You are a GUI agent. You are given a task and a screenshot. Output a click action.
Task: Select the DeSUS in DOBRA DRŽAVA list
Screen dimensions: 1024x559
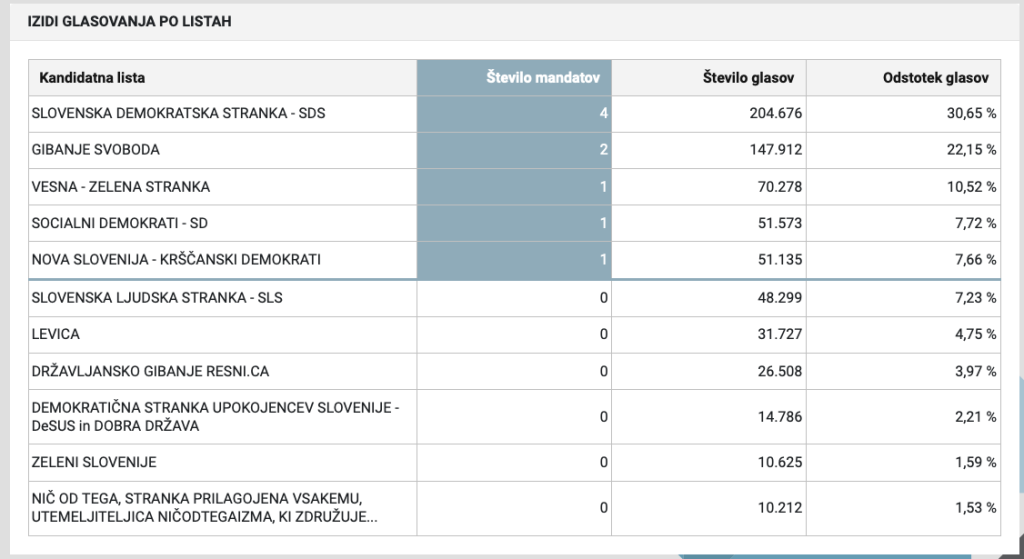[x=215, y=417]
